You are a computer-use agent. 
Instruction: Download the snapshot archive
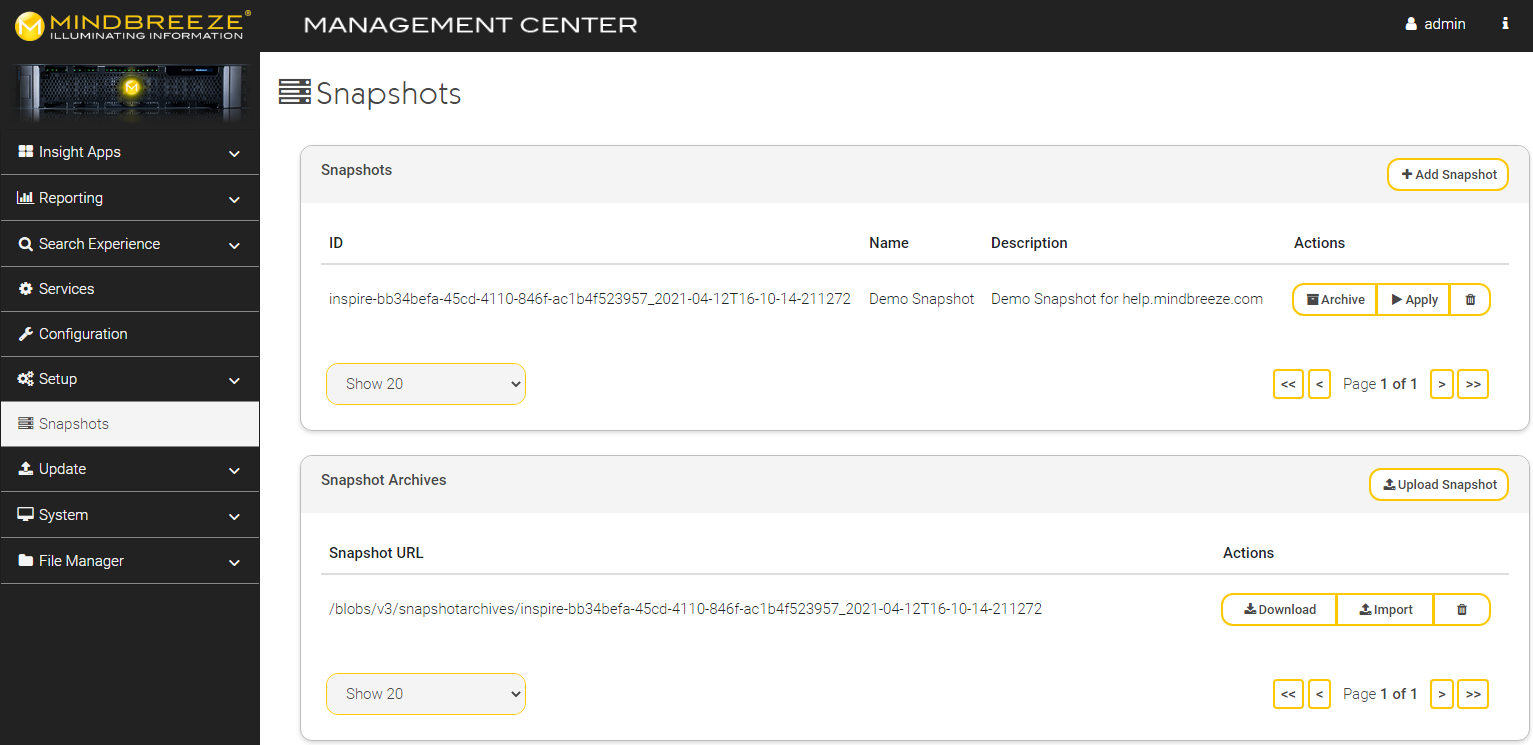pos(1279,609)
